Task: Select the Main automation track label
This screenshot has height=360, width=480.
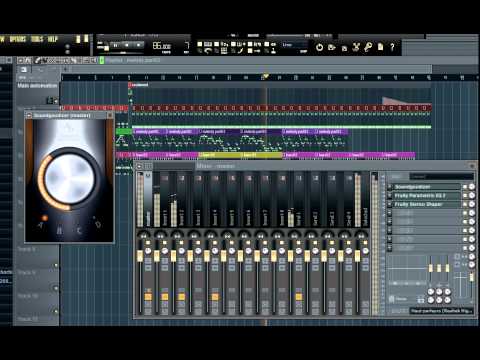Action: pyautogui.click(x=37, y=86)
